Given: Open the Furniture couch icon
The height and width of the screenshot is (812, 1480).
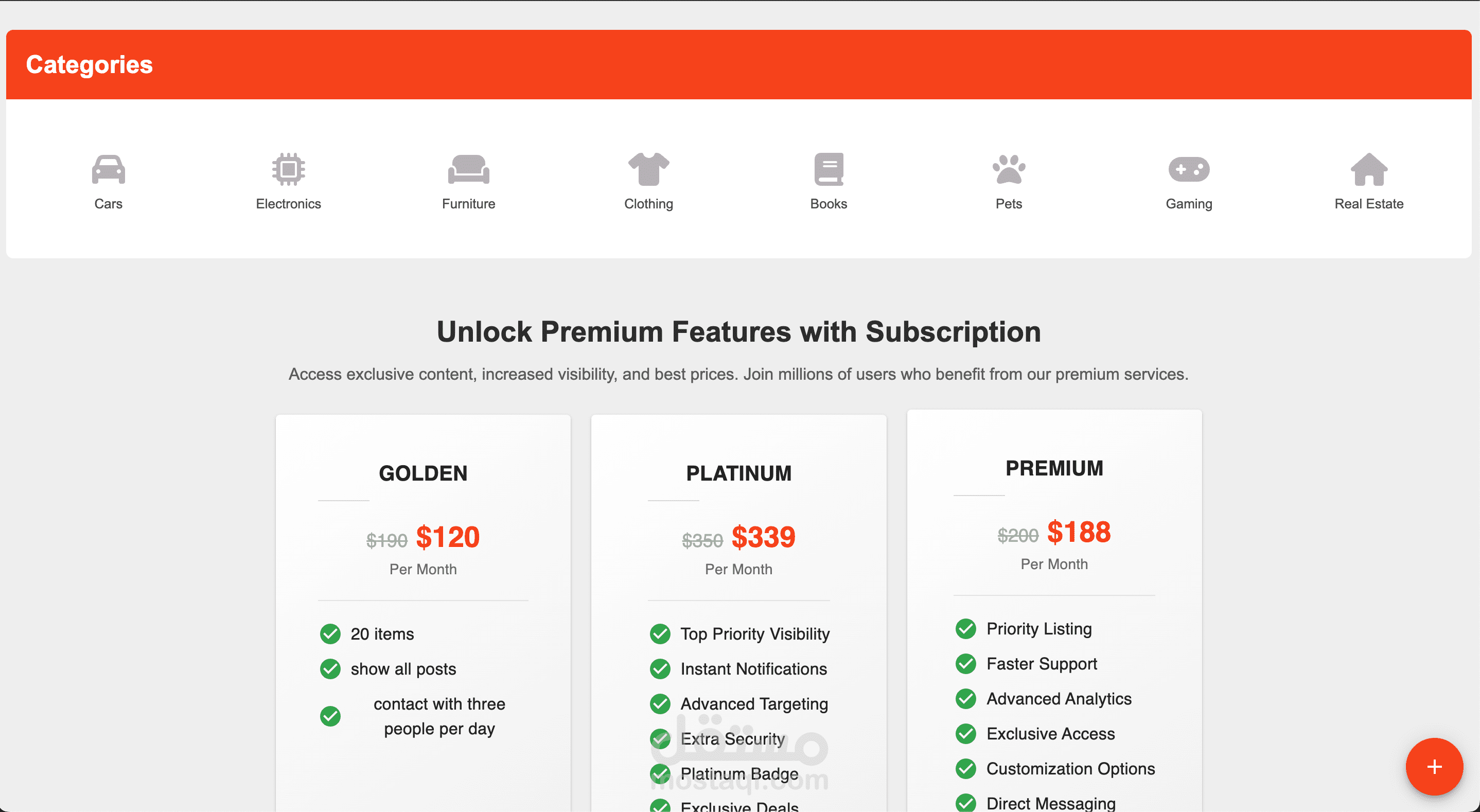Looking at the screenshot, I should pos(468,169).
